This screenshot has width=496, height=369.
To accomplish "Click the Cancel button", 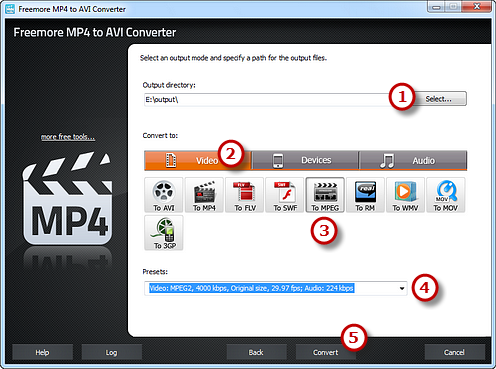I will point(454,352).
